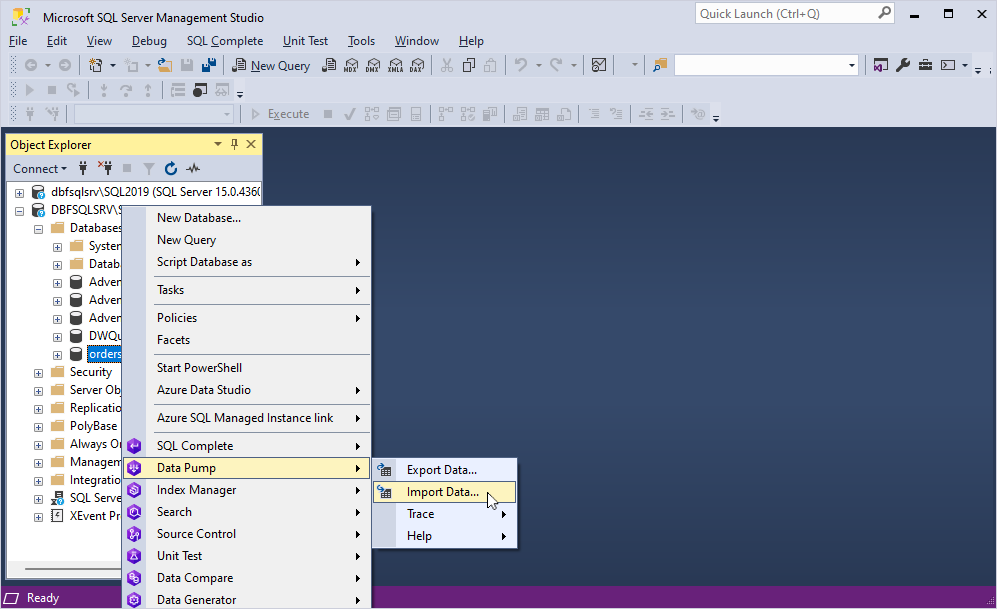Image resolution: width=997 pixels, height=609 pixels.
Task: Open the Unit Test menu in menu bar
Action: click(x=305, y=41)
